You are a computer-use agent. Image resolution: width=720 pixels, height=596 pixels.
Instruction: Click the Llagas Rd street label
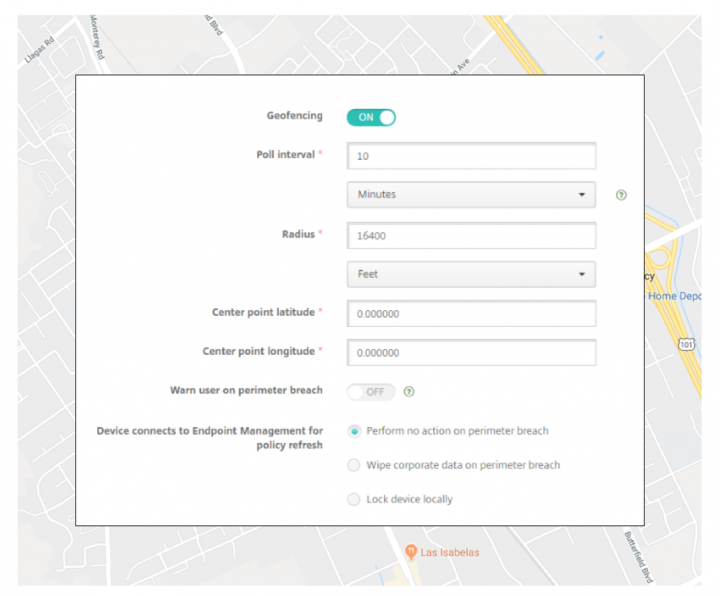point(38,52)
